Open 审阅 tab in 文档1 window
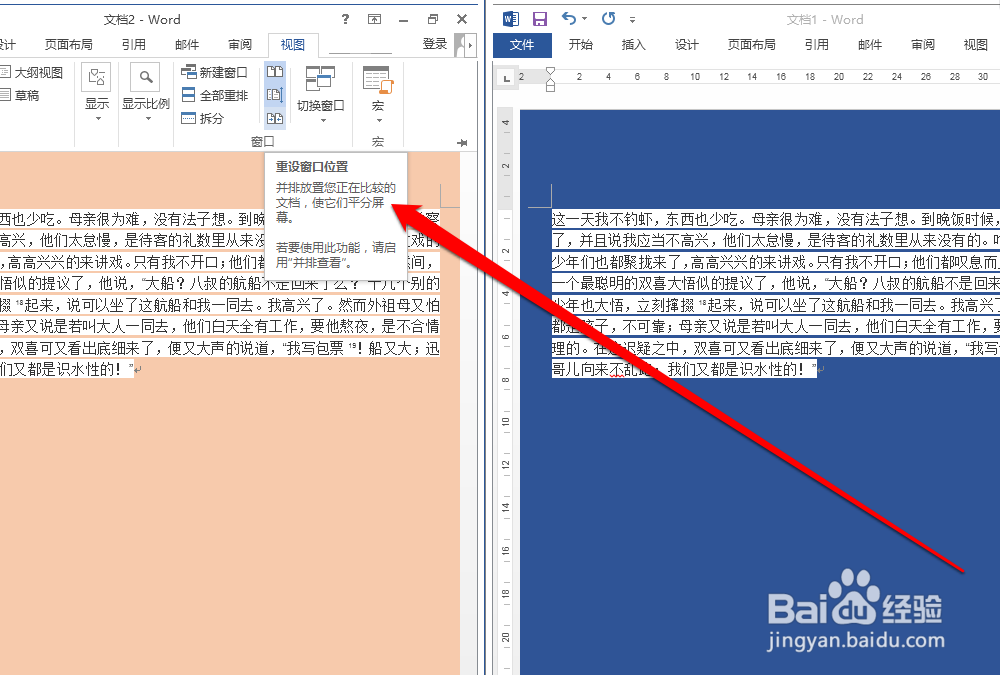Image resolution: width=1000 pixels, height=675 pixels. [923, 45]
